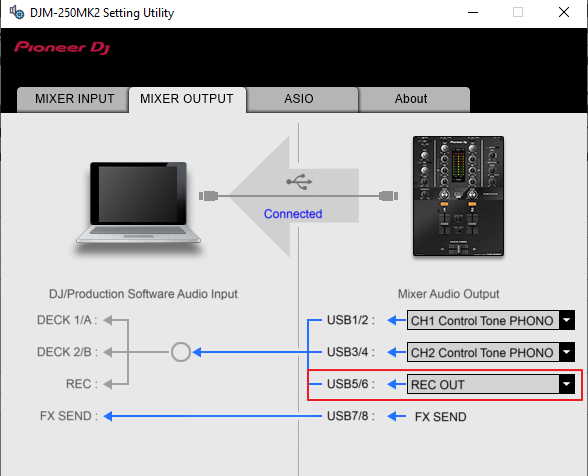The image size is (588, 476).
Task: Click the USB3/4 label
Action: 351,352
